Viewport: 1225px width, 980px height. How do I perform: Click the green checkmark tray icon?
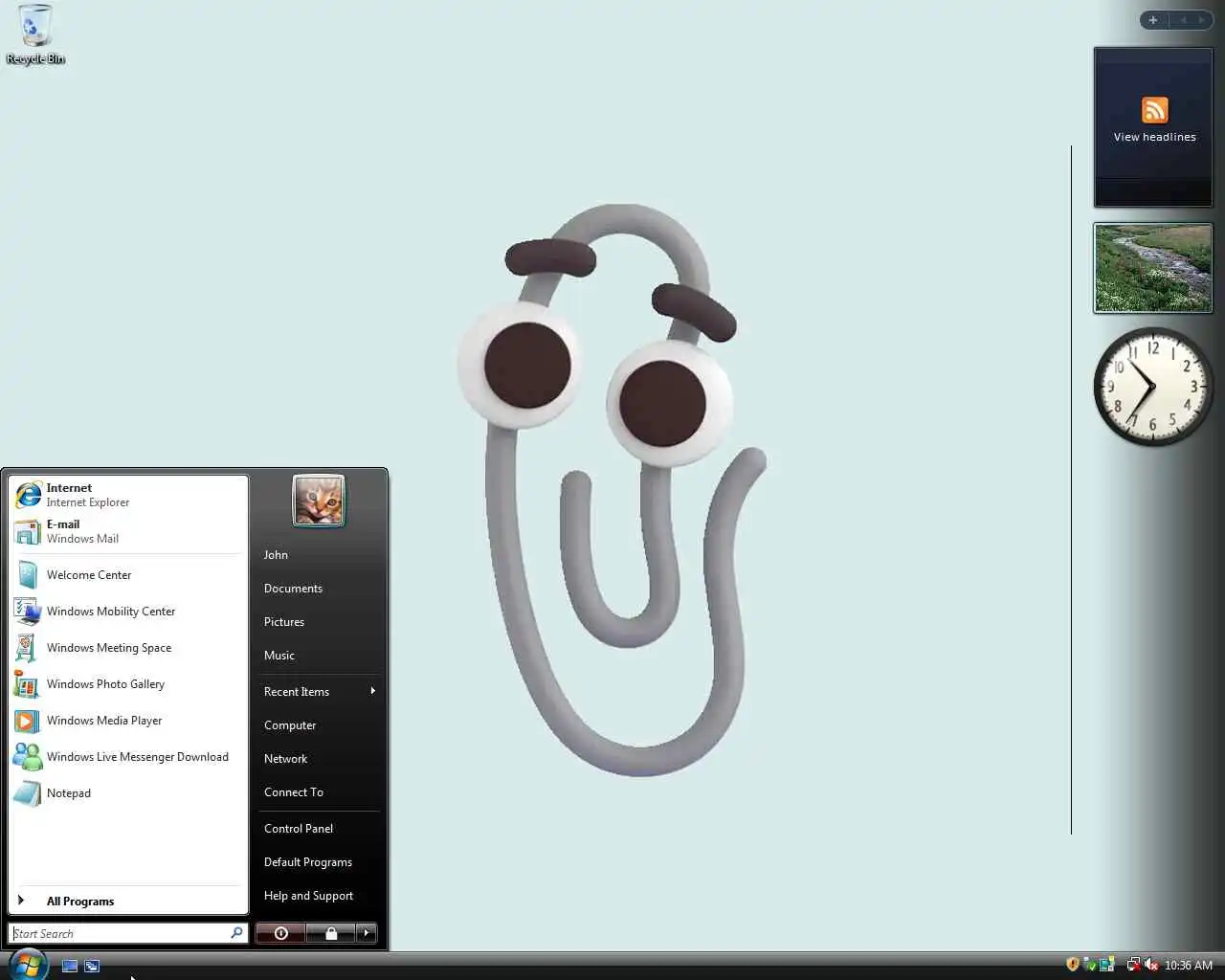1090,965
